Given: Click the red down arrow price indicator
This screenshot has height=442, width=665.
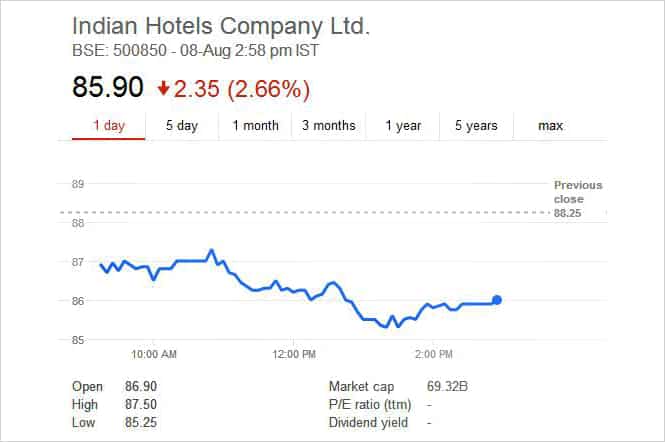Looking at the screenshot, I should click(163, 89).
